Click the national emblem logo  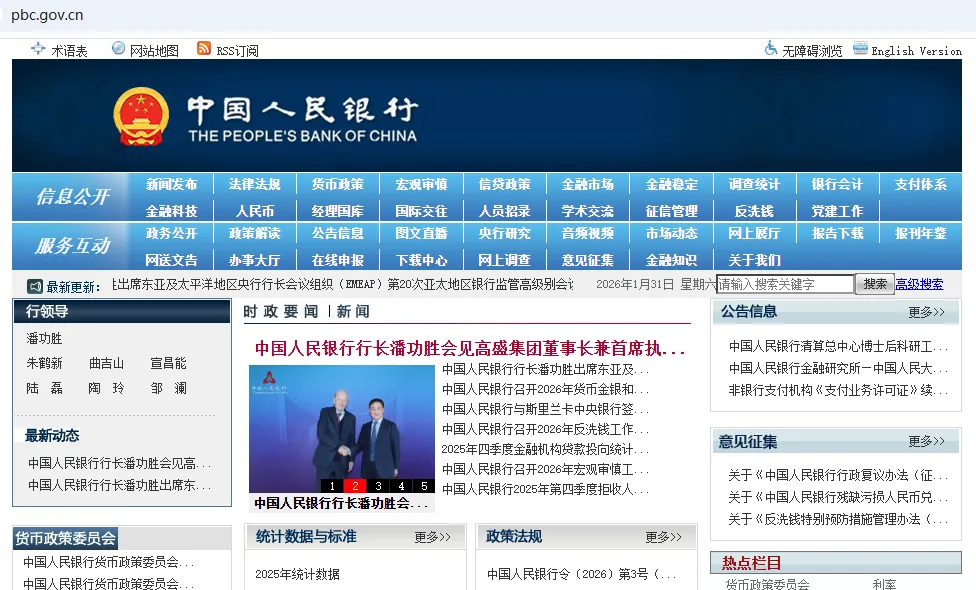(x=141, y=116)
